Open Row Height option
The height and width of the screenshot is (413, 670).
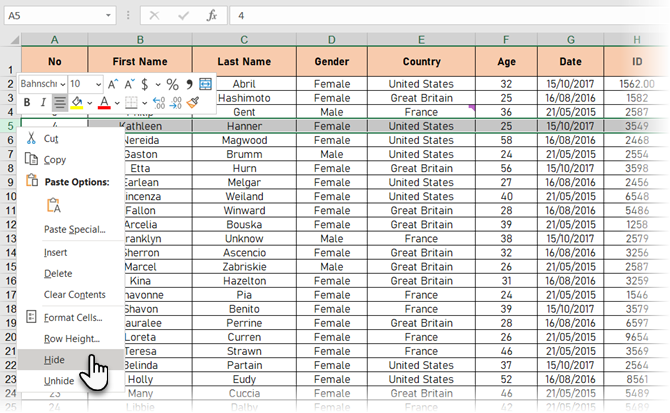[x=71, y=339]
